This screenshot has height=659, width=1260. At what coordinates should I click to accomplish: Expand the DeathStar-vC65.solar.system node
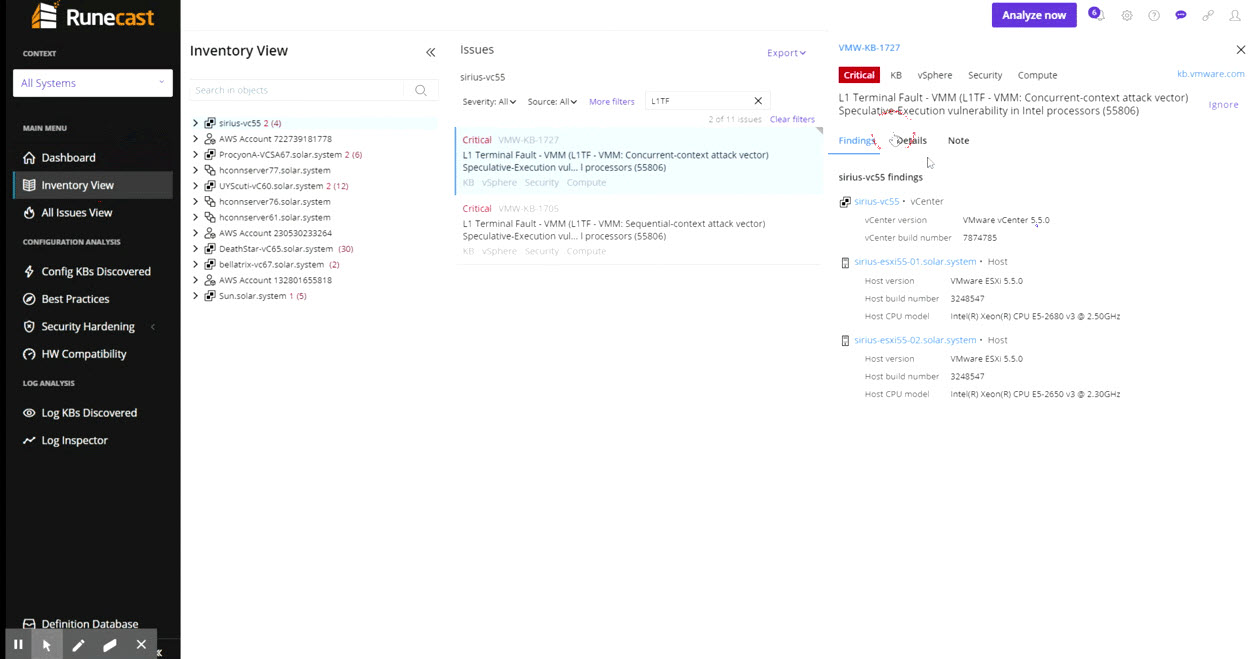(196, 249)
